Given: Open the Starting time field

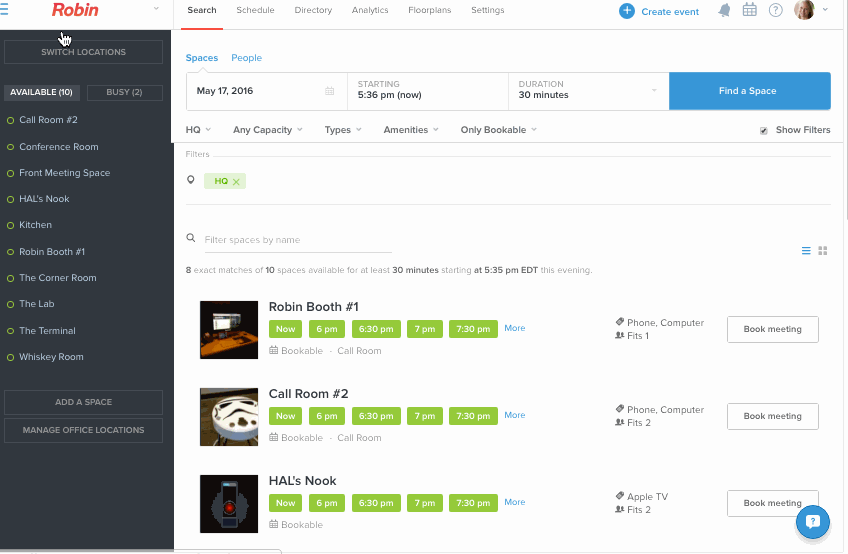Looking at the screenshot, I should pos(428,91).
